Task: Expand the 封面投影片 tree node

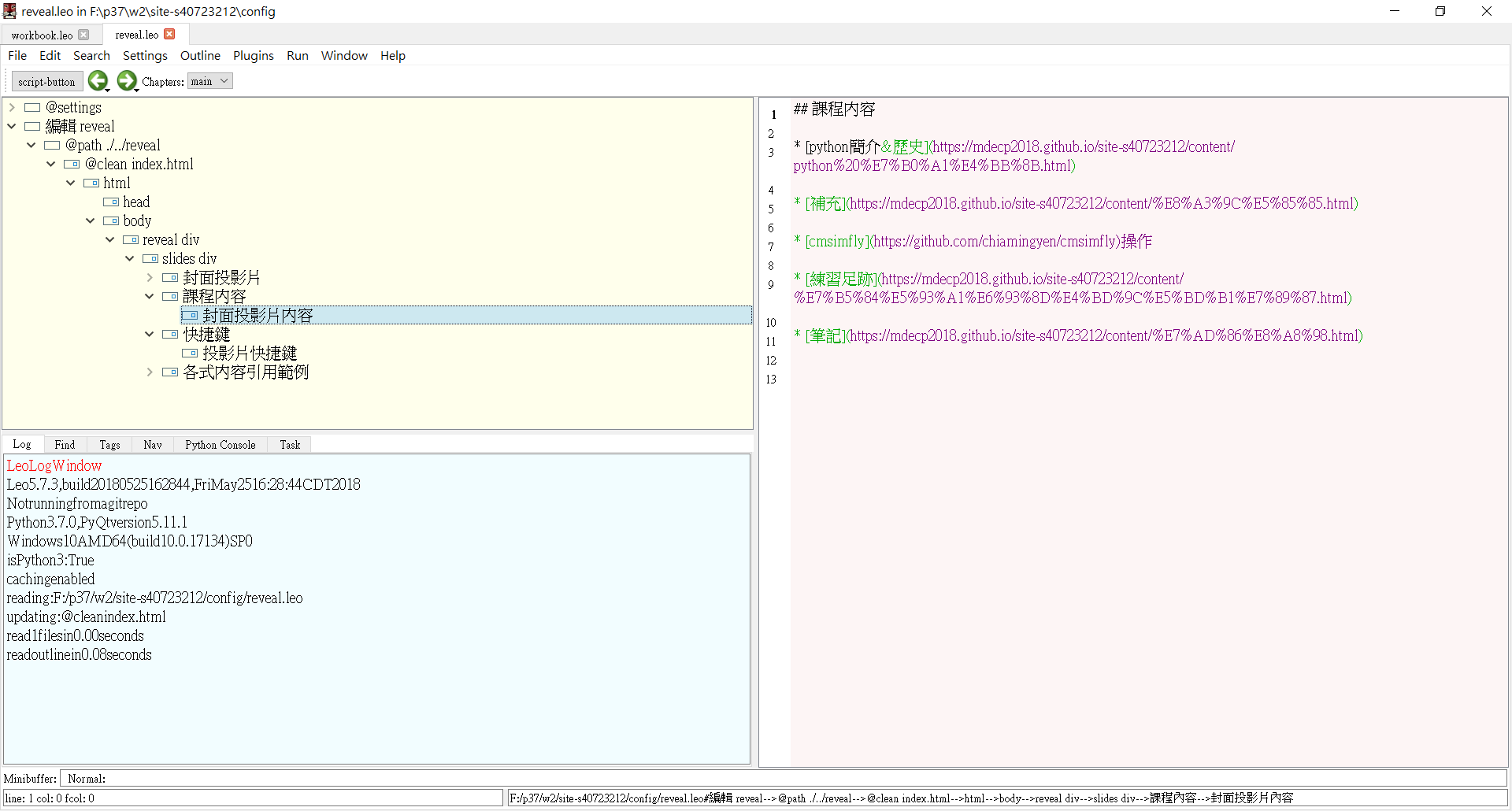Action: [x=150, y=278]
